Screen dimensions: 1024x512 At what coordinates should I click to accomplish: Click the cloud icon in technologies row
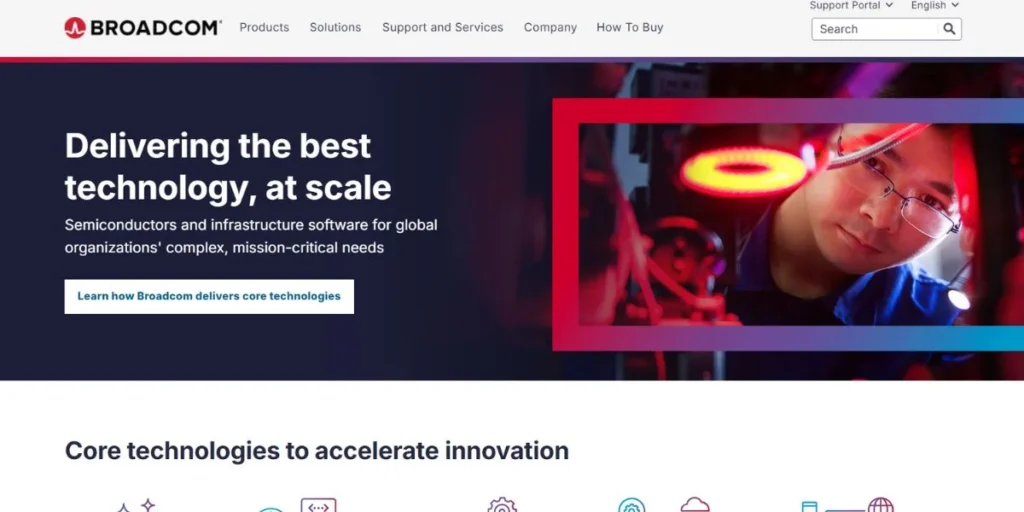click(x=694, y=505)
